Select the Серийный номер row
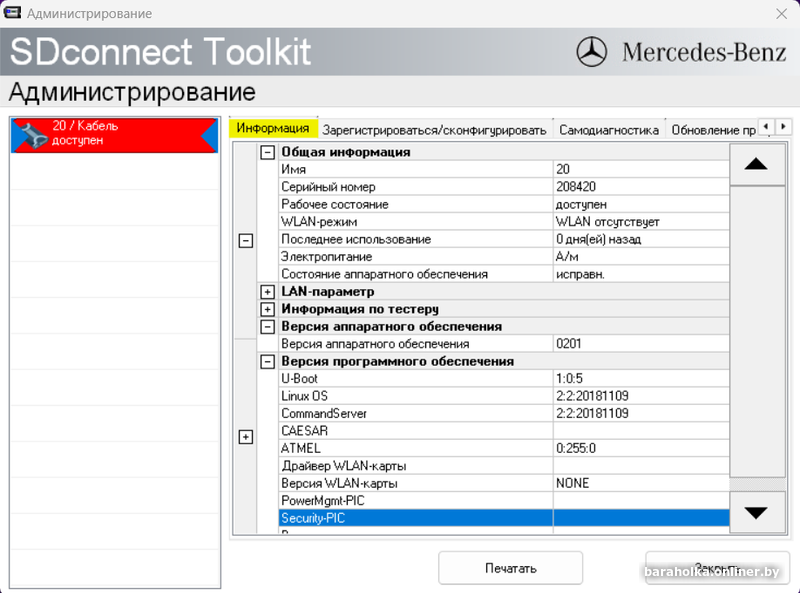 [x=504, y=187]
